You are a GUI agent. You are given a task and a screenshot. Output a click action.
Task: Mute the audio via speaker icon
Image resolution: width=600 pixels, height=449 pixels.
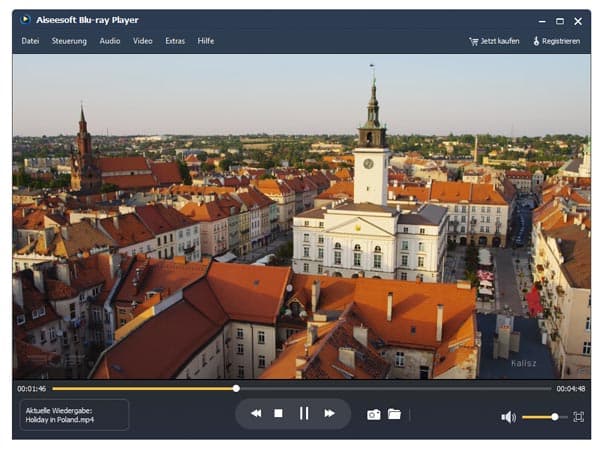coord(509,417)
